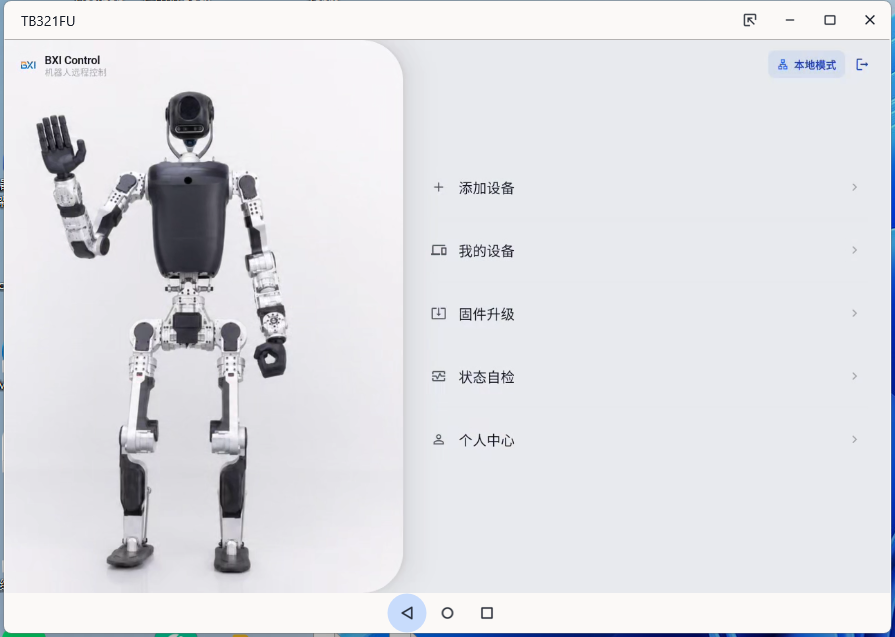This screenshot has height=637, width=895.
Task: Click the BXI logo icon
Action: 29,65
